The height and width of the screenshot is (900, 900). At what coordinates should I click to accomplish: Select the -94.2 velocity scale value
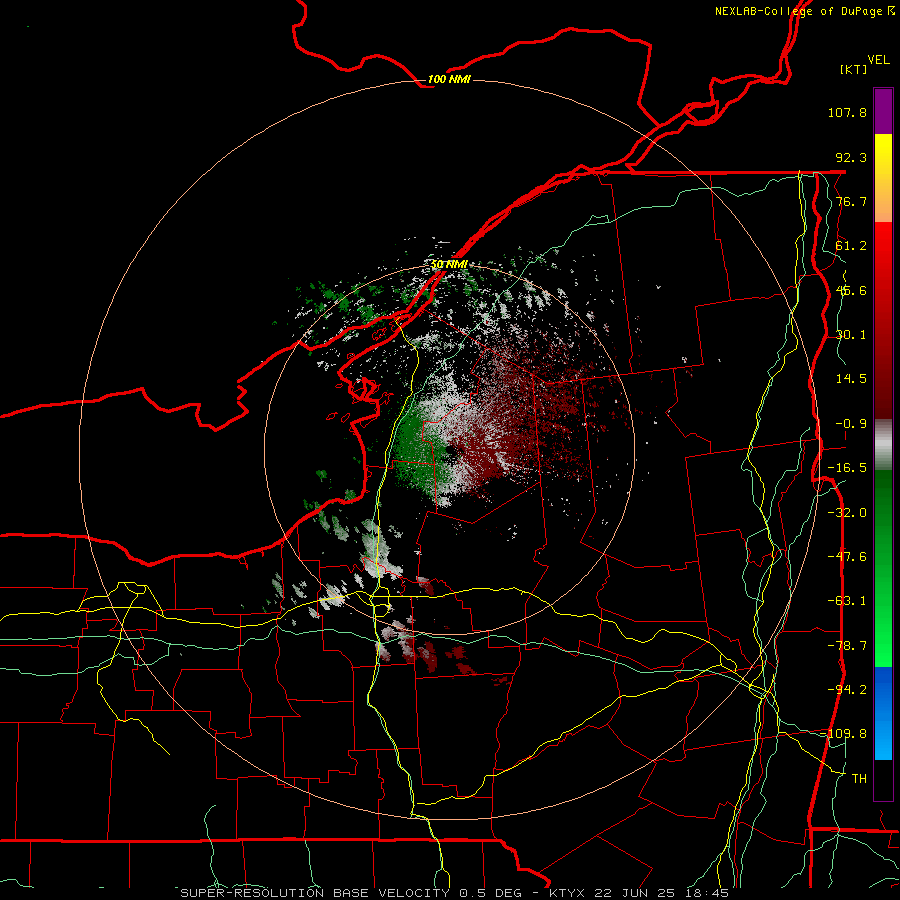pyautogui.click(x=847, y=690)
